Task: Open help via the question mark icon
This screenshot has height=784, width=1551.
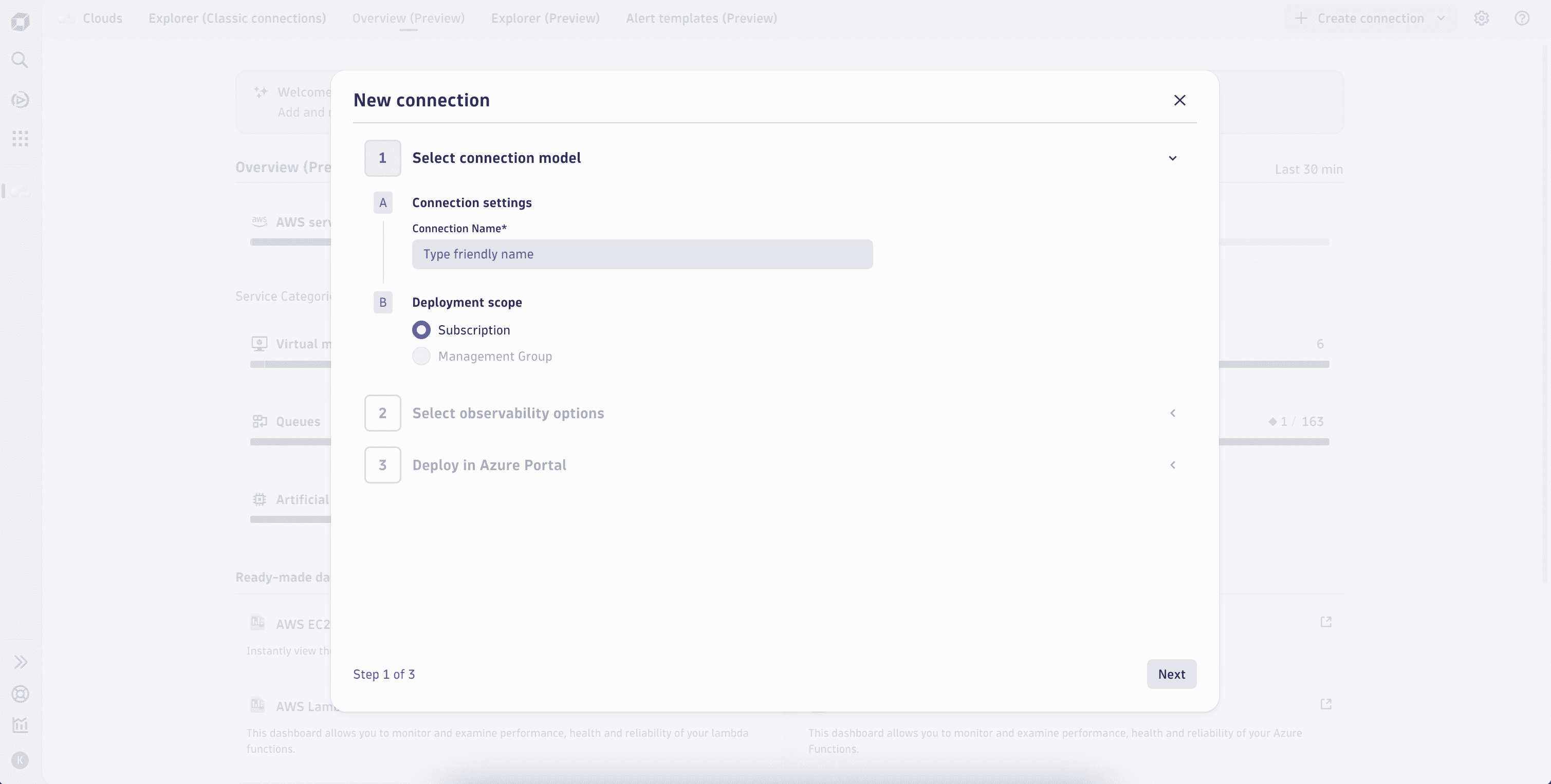Action: [1522, 18]
